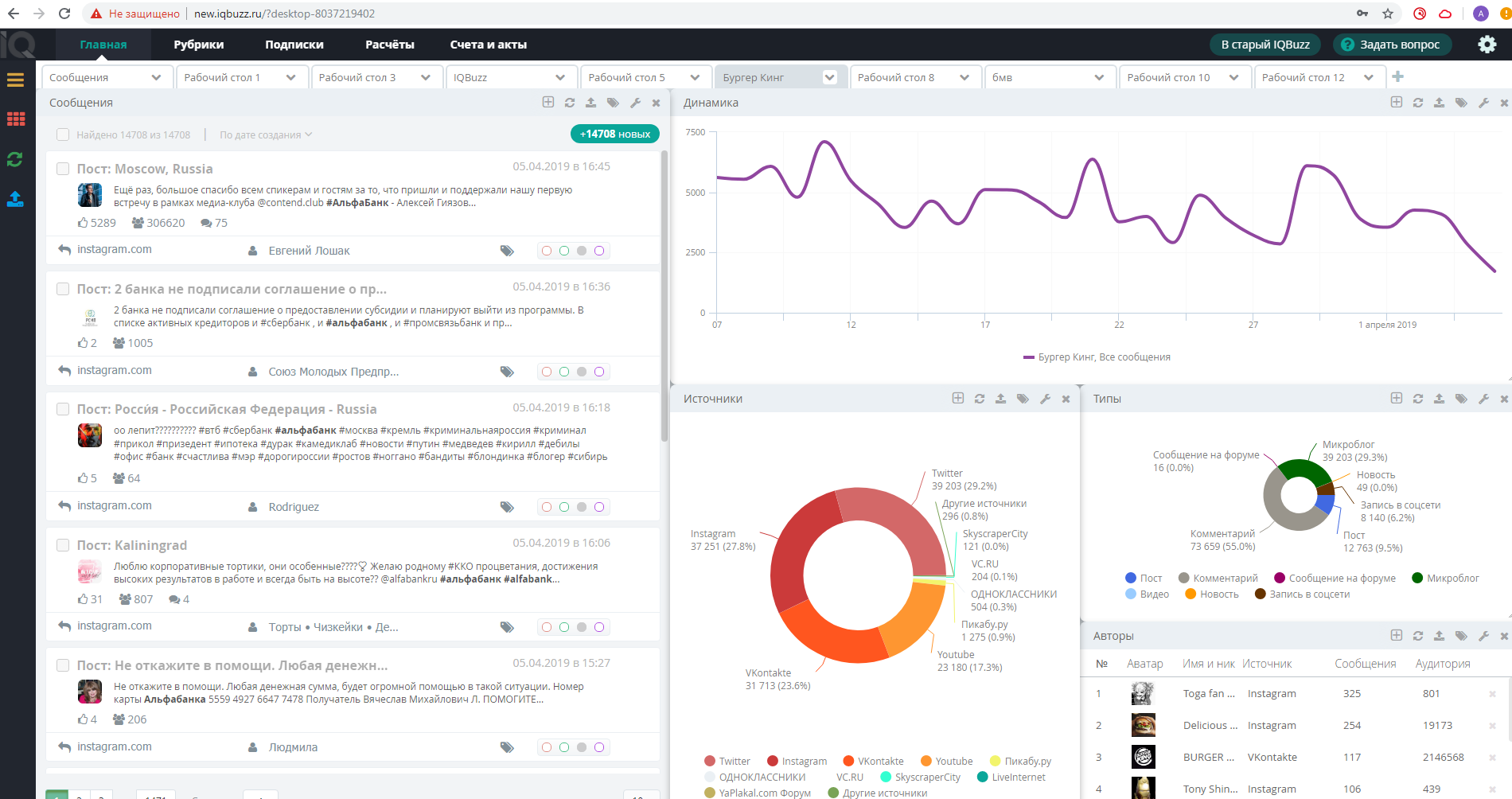The height and width of the screenshot is (799, 1512).
Task: Refresh the Динамика widget
Action: 1417,103
